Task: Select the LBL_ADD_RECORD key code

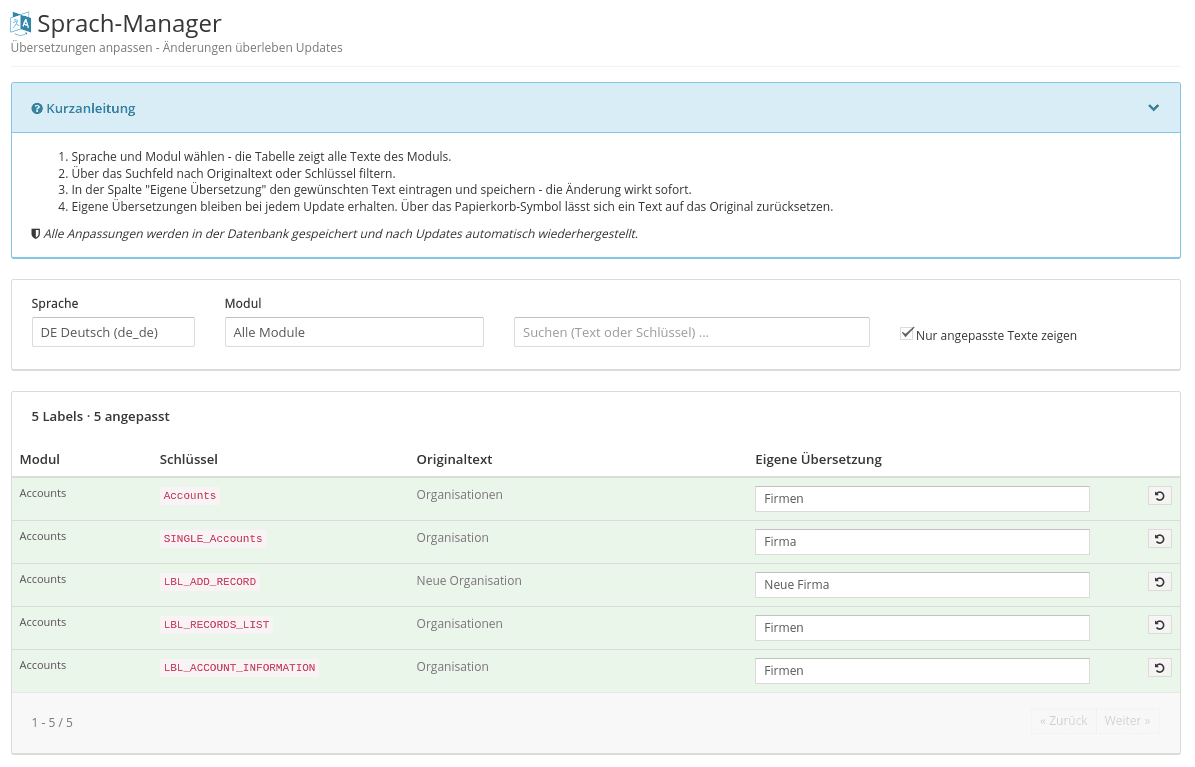Action: [210, 582]
